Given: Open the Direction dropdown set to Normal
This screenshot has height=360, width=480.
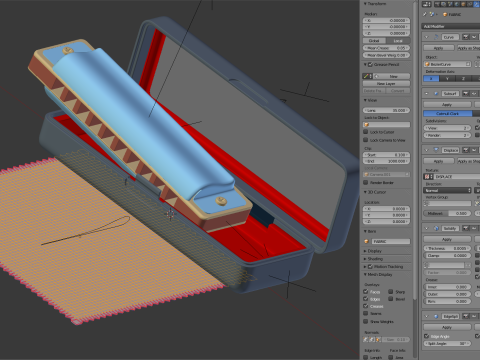Looking at the screenshot, I should [447, 190].
